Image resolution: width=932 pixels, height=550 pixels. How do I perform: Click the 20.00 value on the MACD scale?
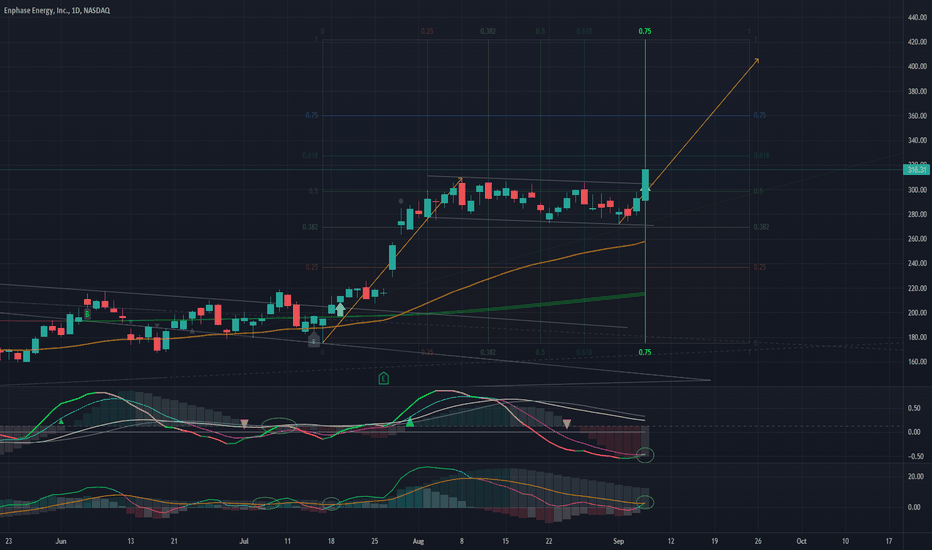915,476
